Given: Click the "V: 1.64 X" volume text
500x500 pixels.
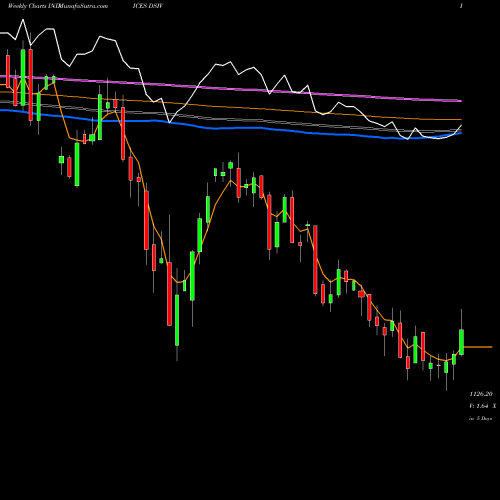Looking at the screenshot, I should (x=482, y=406).
